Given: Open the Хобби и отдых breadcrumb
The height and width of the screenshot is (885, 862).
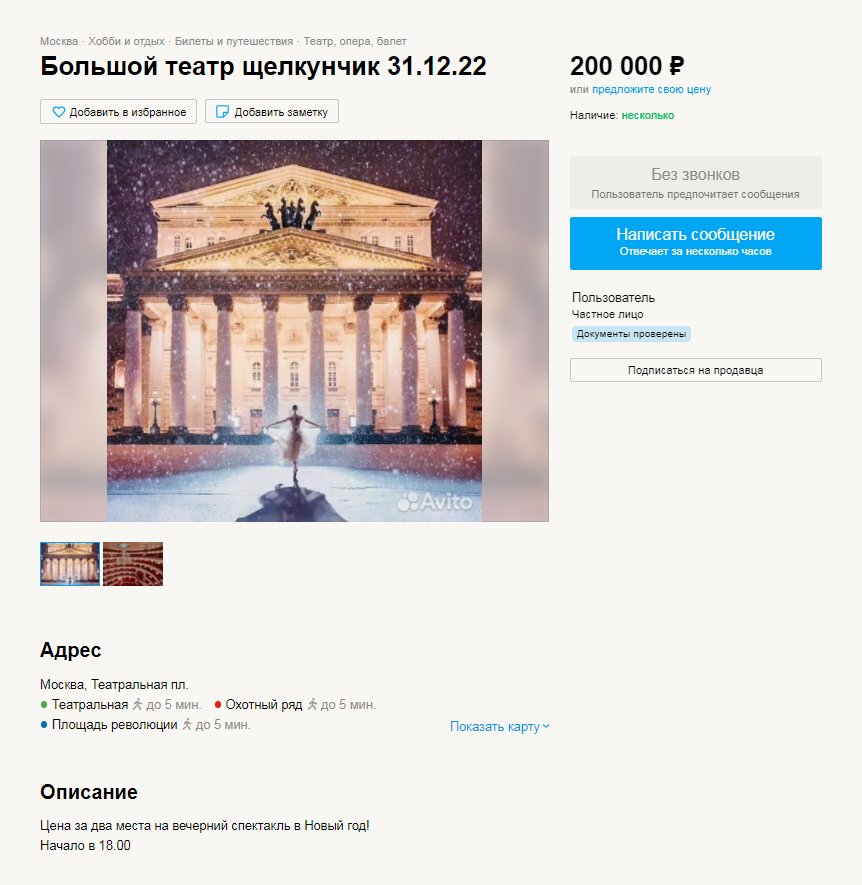Looking at the screenshot, I should tap(126, 41).
